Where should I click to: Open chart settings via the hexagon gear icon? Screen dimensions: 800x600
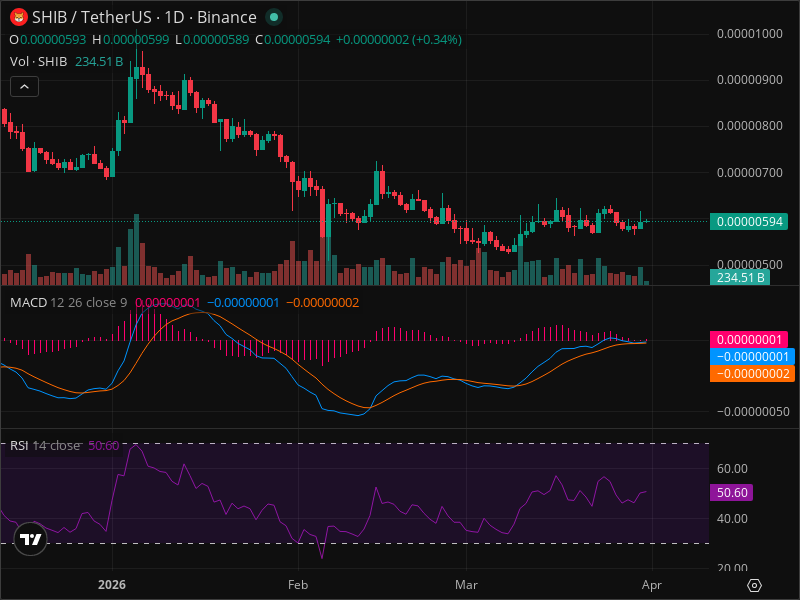point(754,585)
